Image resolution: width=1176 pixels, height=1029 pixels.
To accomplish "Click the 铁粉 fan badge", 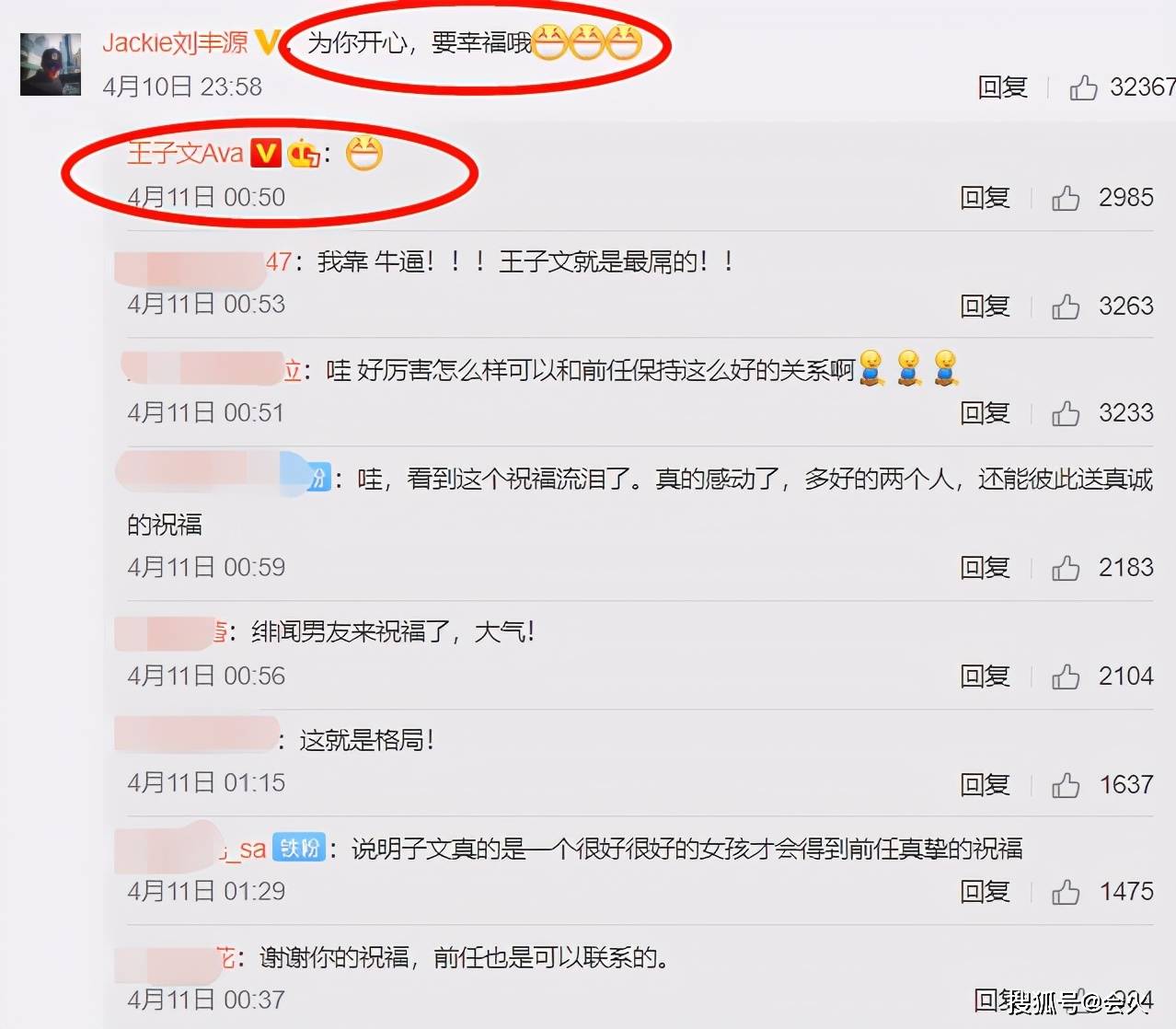I will (300, 848).
